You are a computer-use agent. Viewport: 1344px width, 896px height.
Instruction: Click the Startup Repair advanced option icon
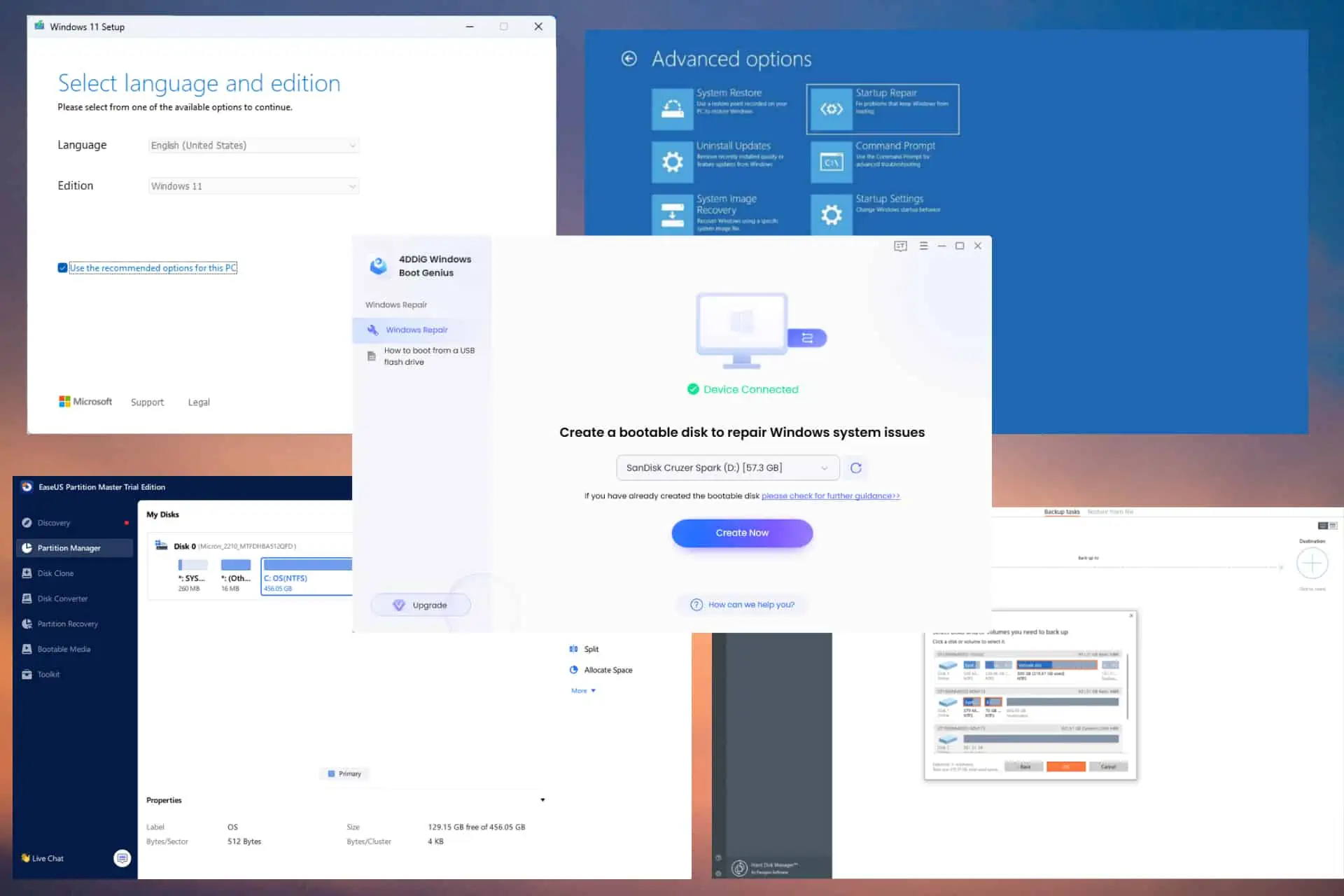[830, 108]
